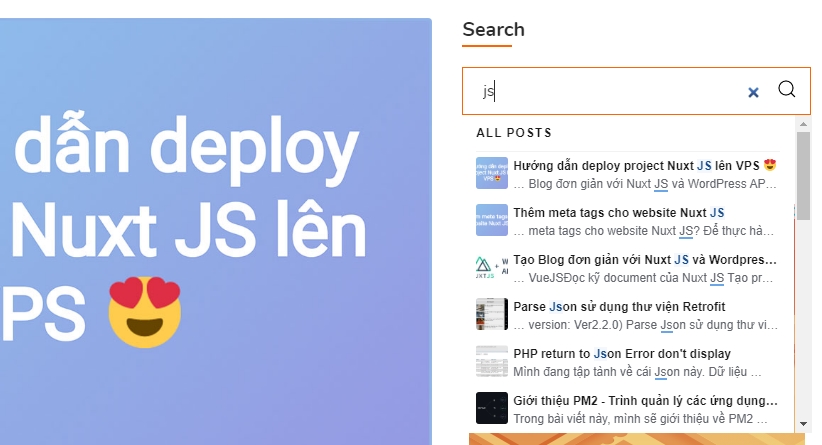Open result "Tạo Blog đơn giản với Nuxt JS và Wordpress"
Screen dimensions: 822x445
645,260
